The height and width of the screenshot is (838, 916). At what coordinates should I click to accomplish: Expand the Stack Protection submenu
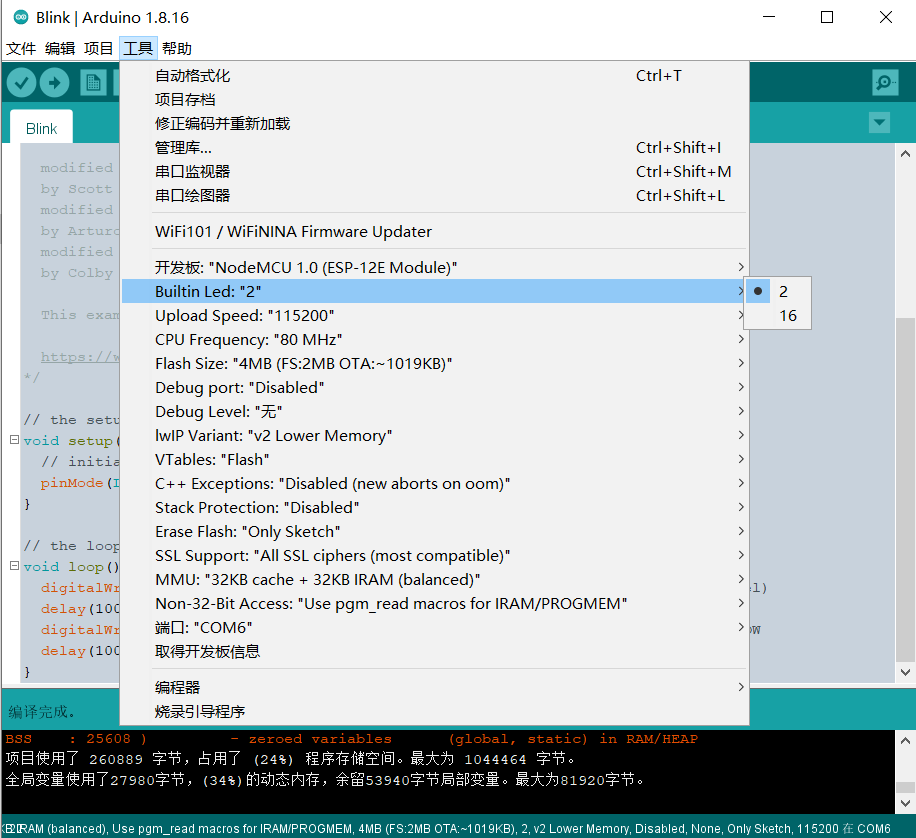[435, 507]
